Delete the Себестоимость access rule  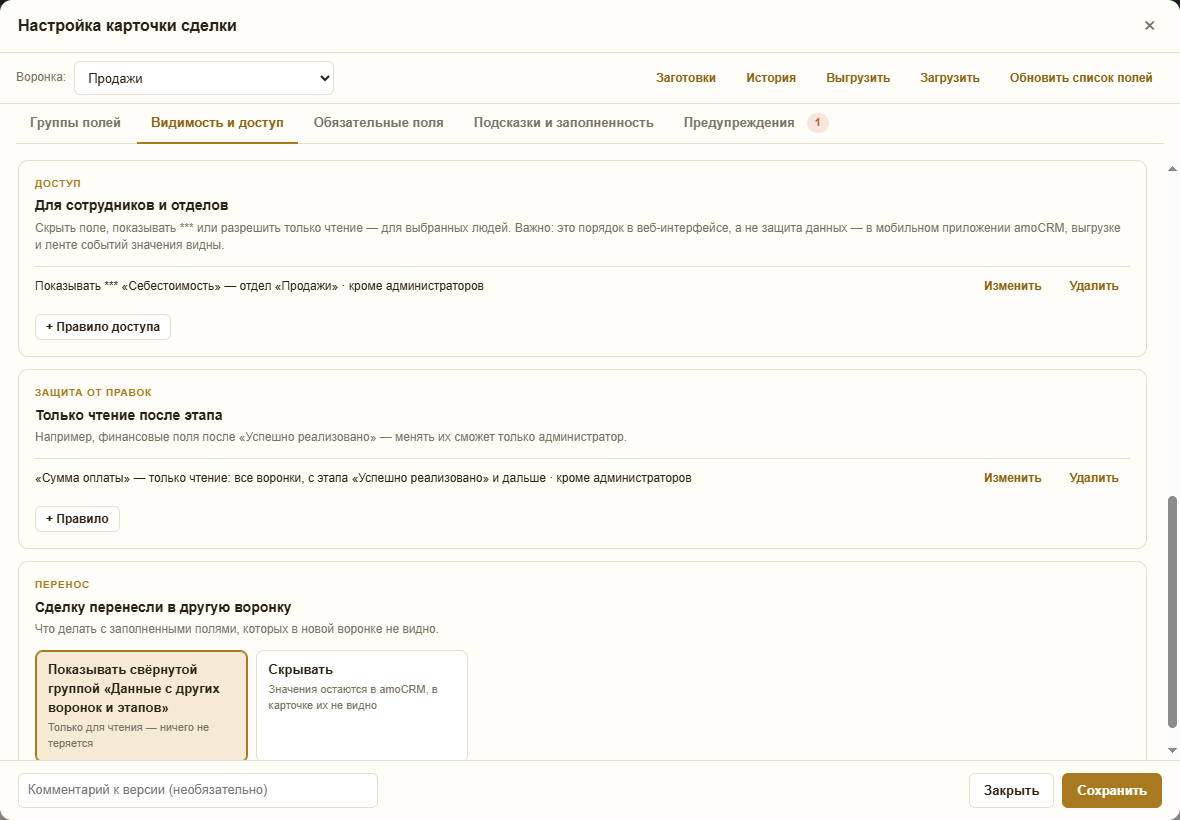coord(1093,286)
